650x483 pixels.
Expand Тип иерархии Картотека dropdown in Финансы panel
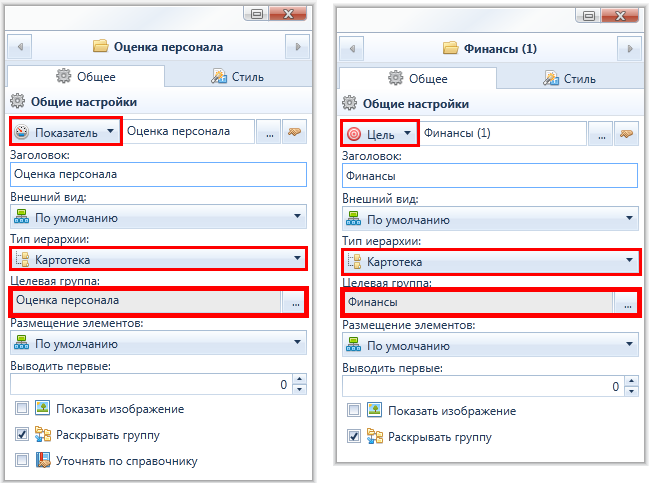click(490, 262)
